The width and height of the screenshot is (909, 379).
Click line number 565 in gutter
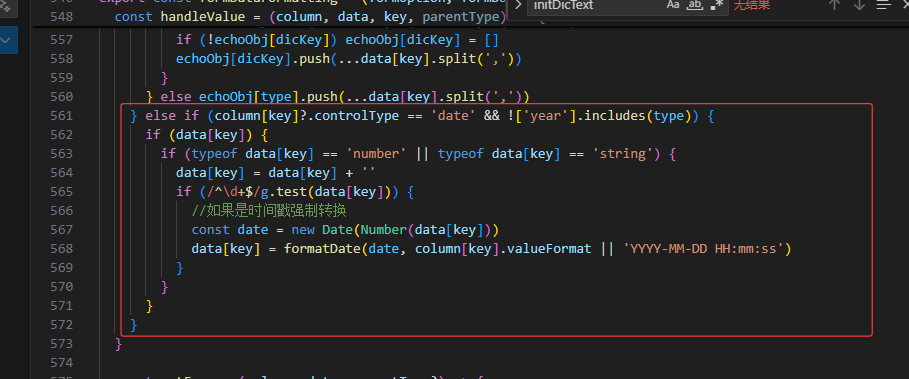[61, 191]
